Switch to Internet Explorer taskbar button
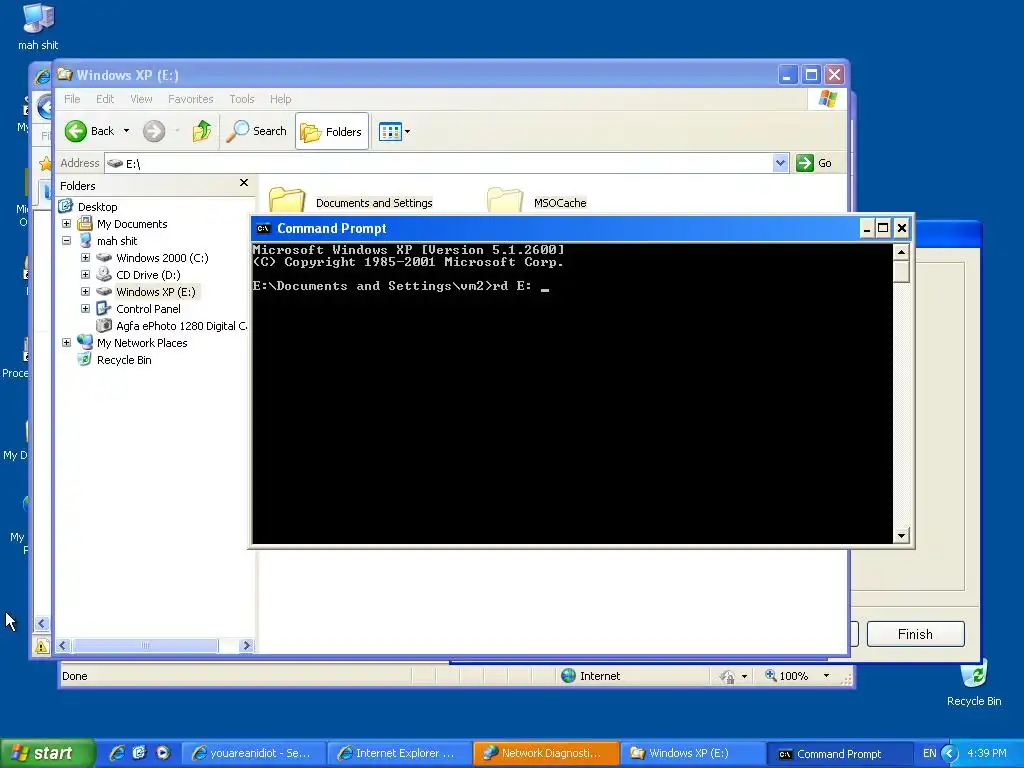This screenshot has width=1024, height=768. (398, 753)
